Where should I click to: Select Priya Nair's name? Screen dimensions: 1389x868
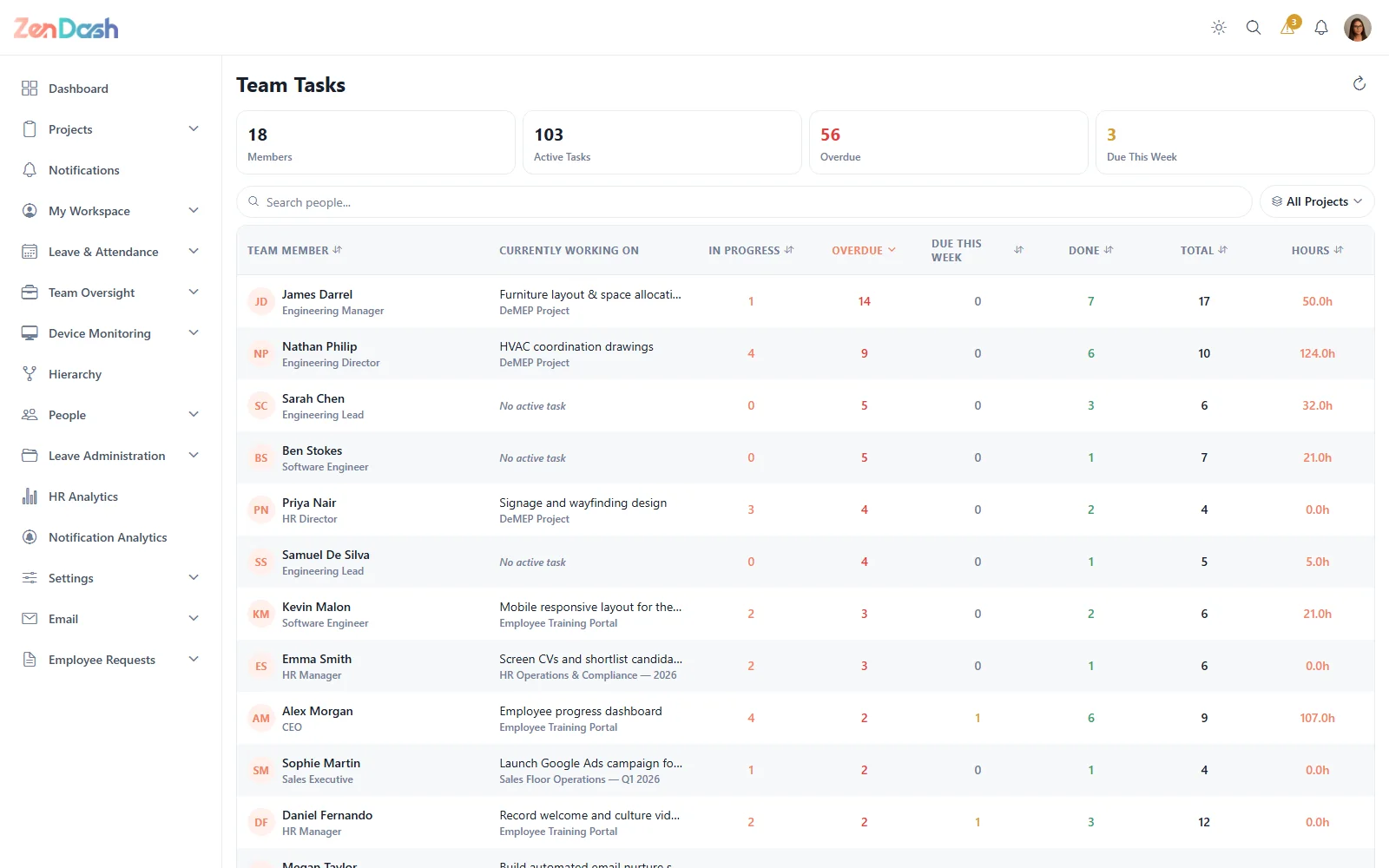click(x=309, y=503)
